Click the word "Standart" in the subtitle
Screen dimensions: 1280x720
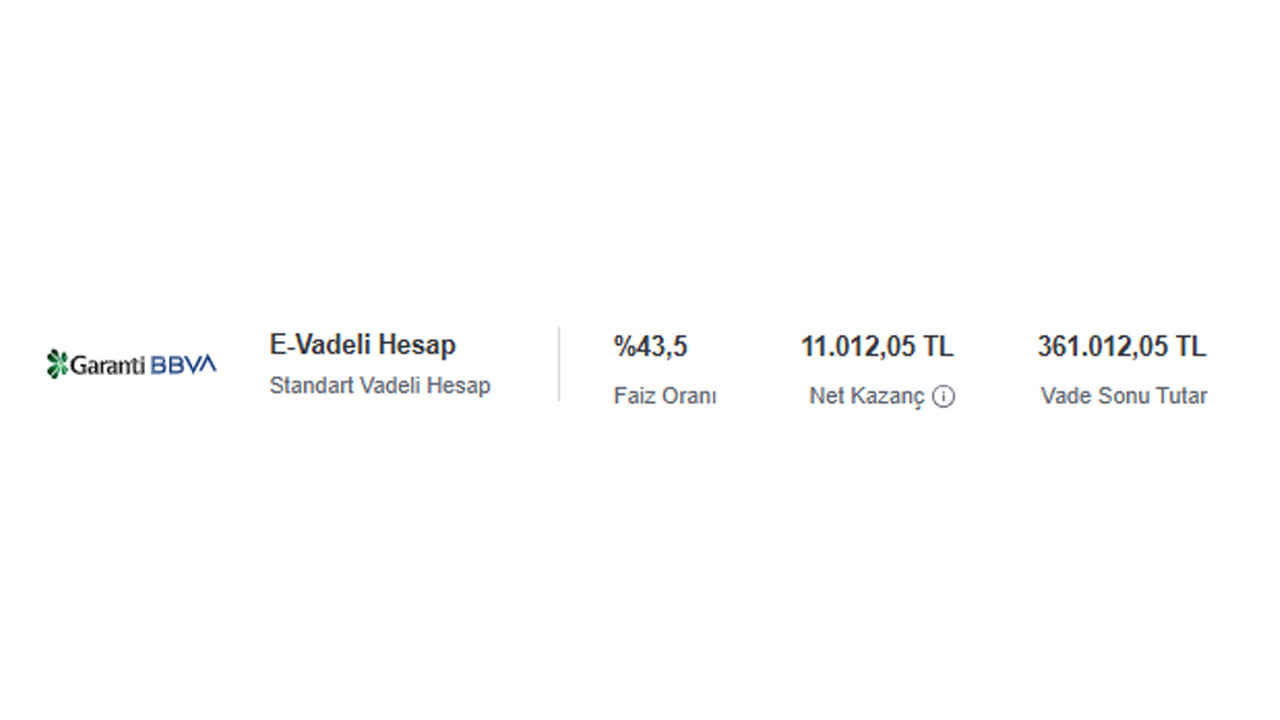(x=307, y=386)
